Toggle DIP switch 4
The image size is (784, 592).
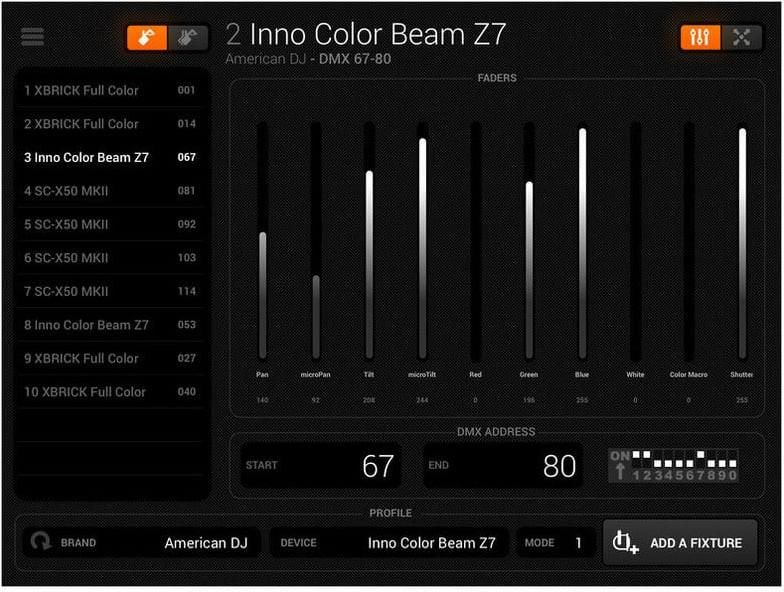tap(668, 460)
